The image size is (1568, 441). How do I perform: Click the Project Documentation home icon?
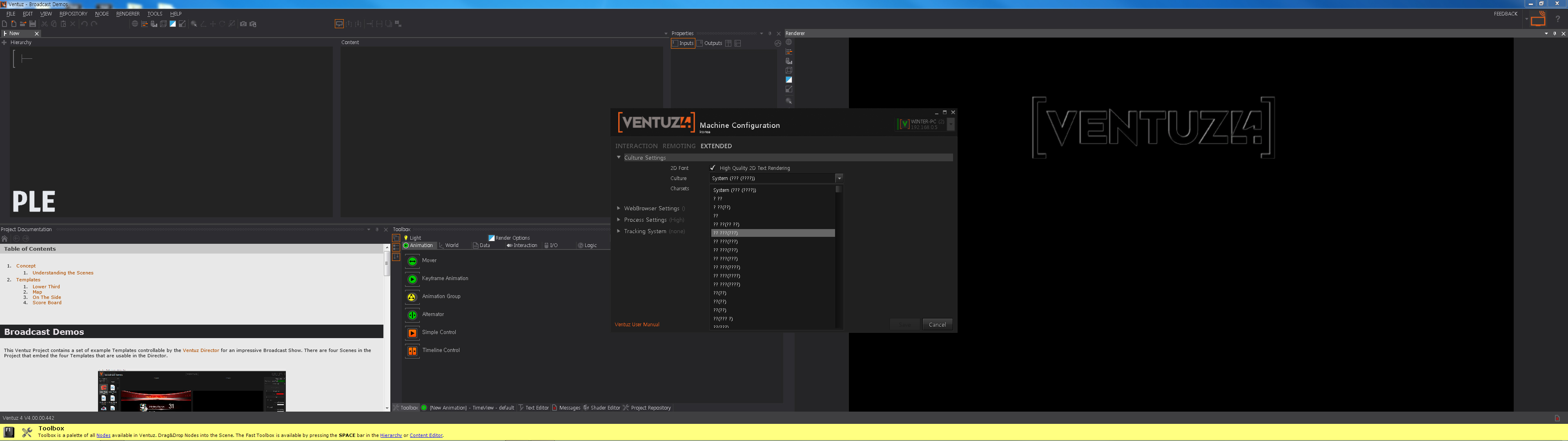(5, 239)
